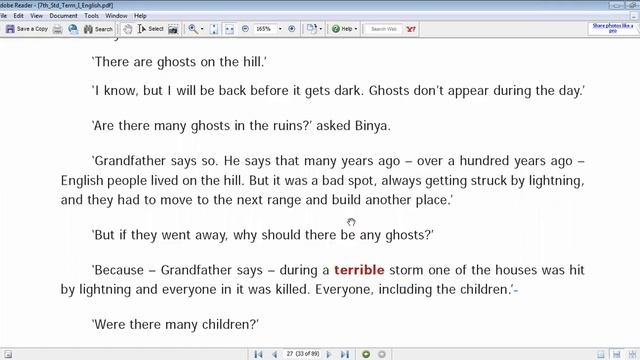Click the Yahoo search icon
The width and height of the screenshot is (640, 360).
411,29
